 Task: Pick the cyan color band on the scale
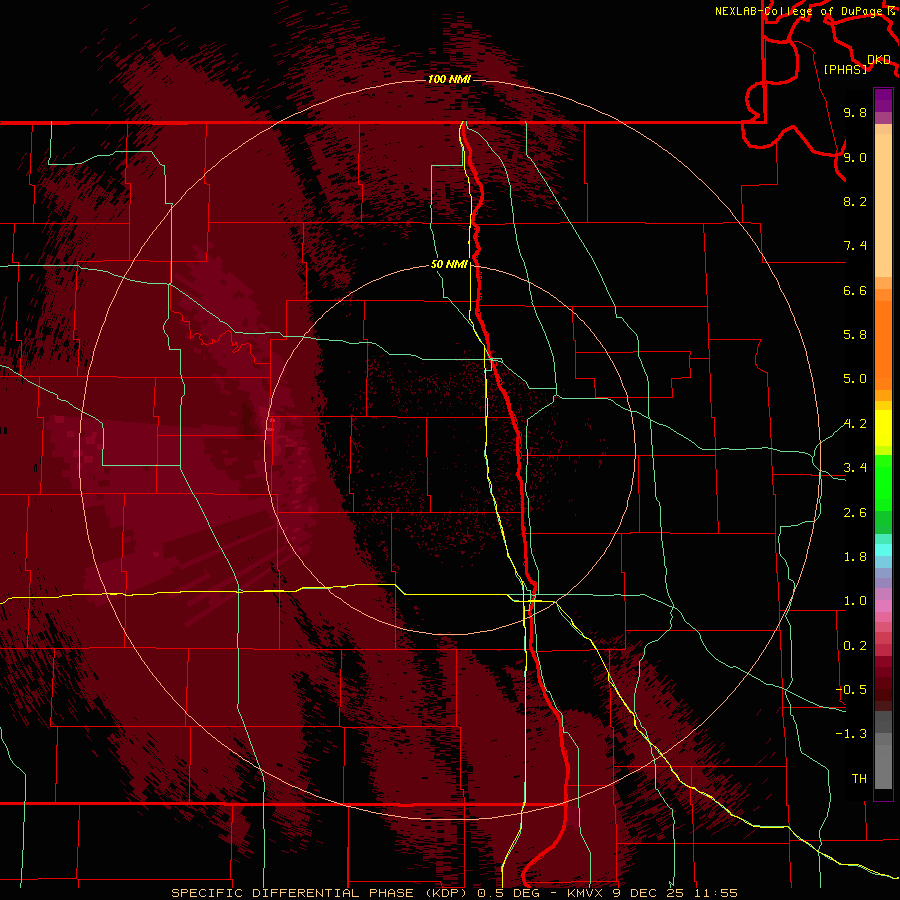tap(883, 549)
